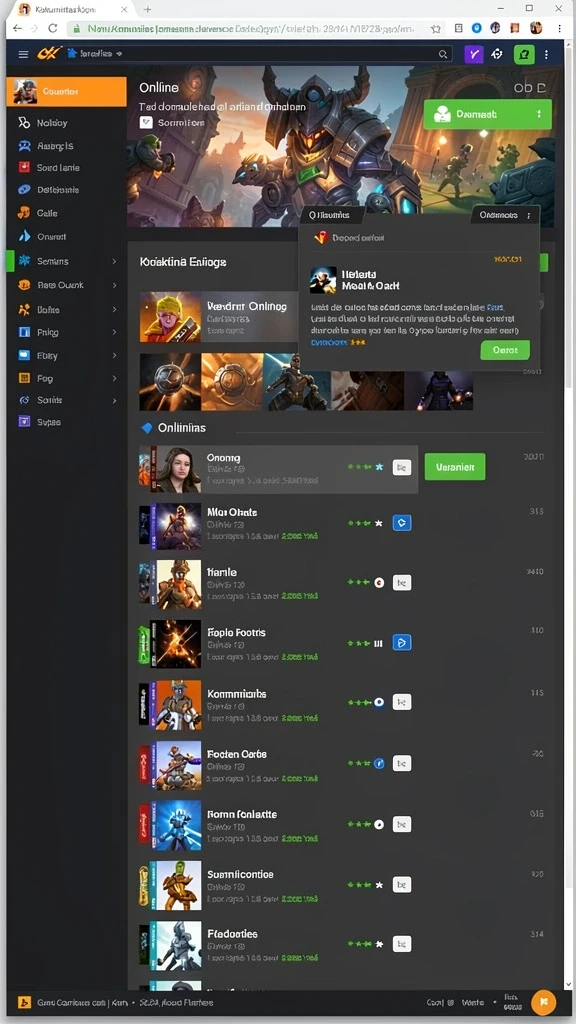Viewport: 576px width, 1024px height.
Task: Expand the Pnieg sidebar item
Action: pyautogui.click(x=114, y=332)
